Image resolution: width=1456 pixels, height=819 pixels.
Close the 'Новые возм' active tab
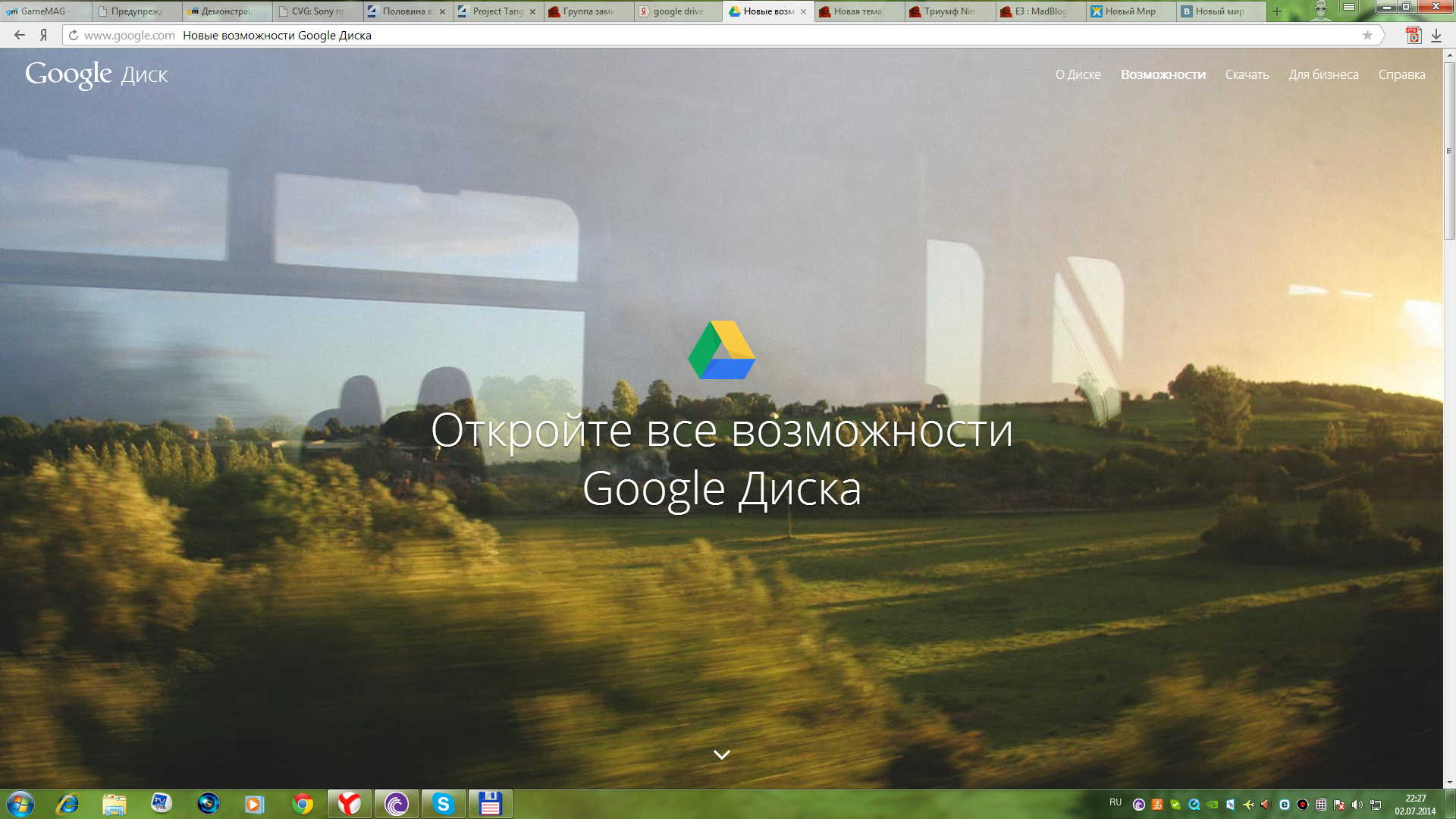pyautogui.click(x=803, y=11)
